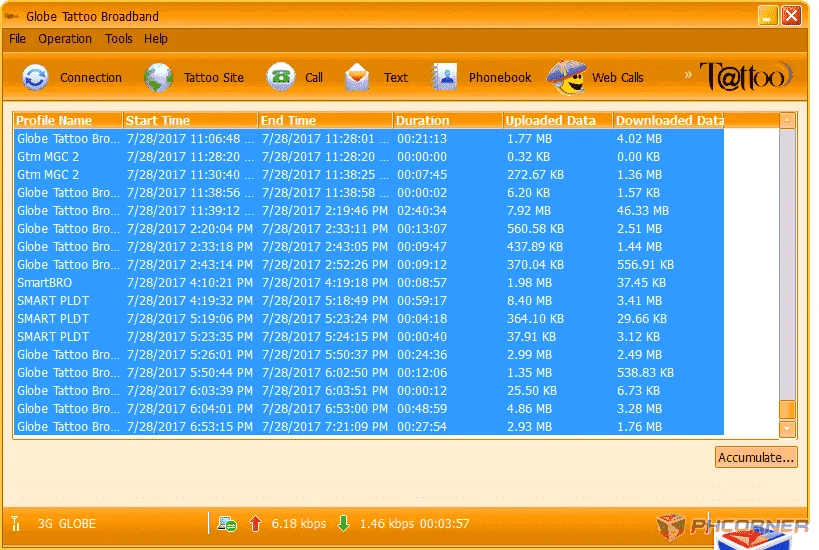Launch Web Calls smiley icon
Viewport: 819px width, 550px height.
(567, 77)
